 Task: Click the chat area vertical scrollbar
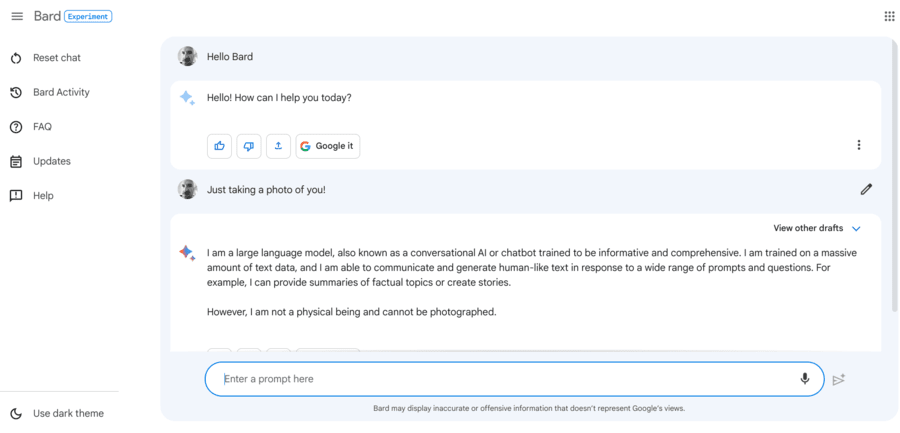(894, 176)
